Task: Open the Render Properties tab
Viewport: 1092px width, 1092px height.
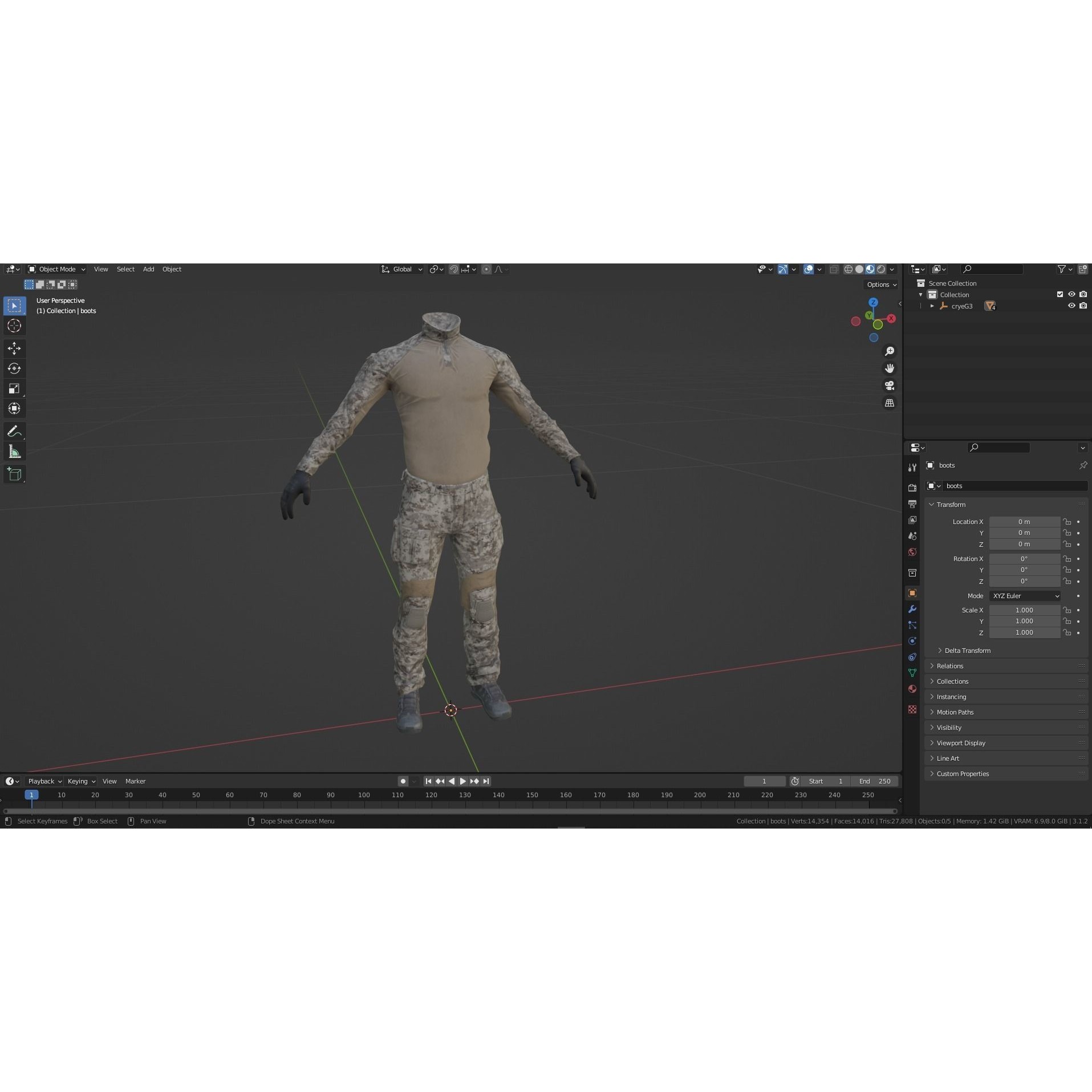Action: pyautogui.click(x=912, y=488)
